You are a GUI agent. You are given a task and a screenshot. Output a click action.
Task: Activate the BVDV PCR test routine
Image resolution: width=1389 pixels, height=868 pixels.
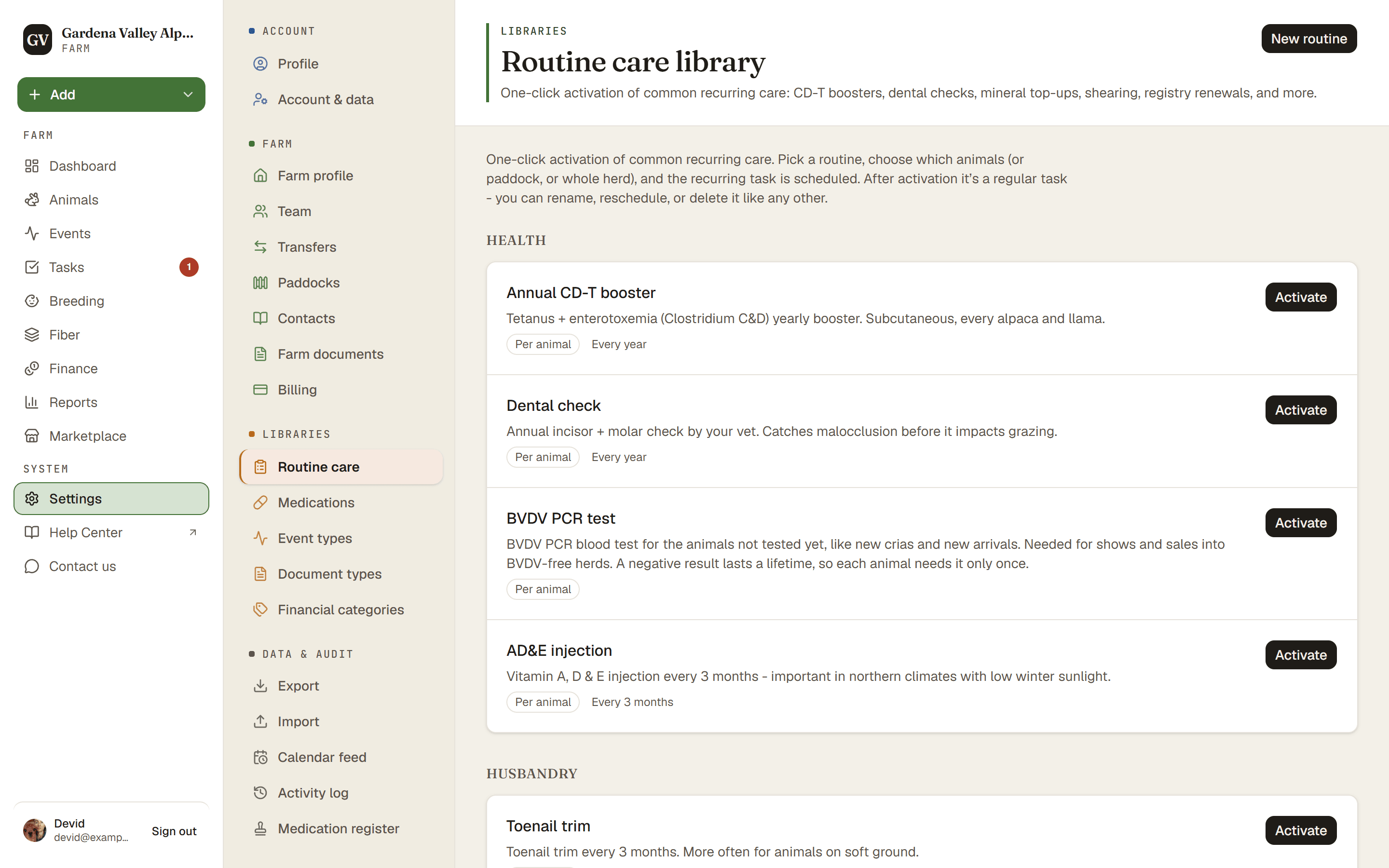coord(1301,523)
